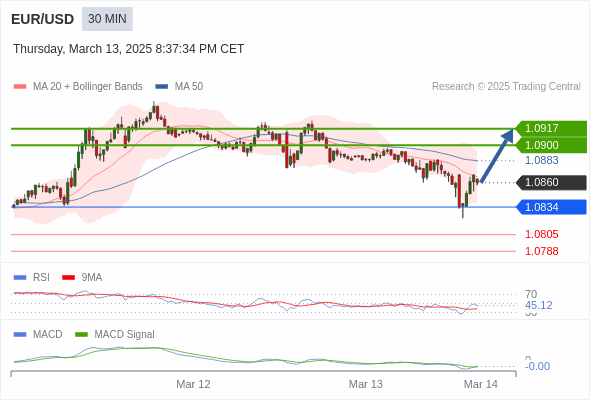Select the 30 MIN timeframe badge

click(107, 19)
